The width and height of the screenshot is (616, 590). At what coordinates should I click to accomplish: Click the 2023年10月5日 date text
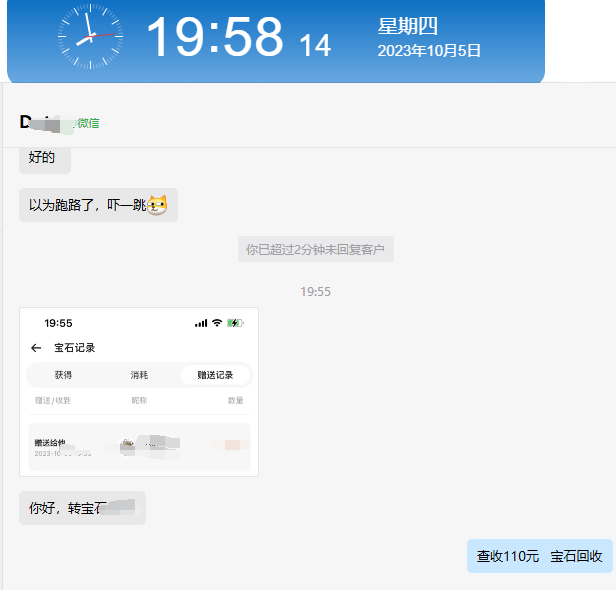pyautogui.click(x=429, y=51)
